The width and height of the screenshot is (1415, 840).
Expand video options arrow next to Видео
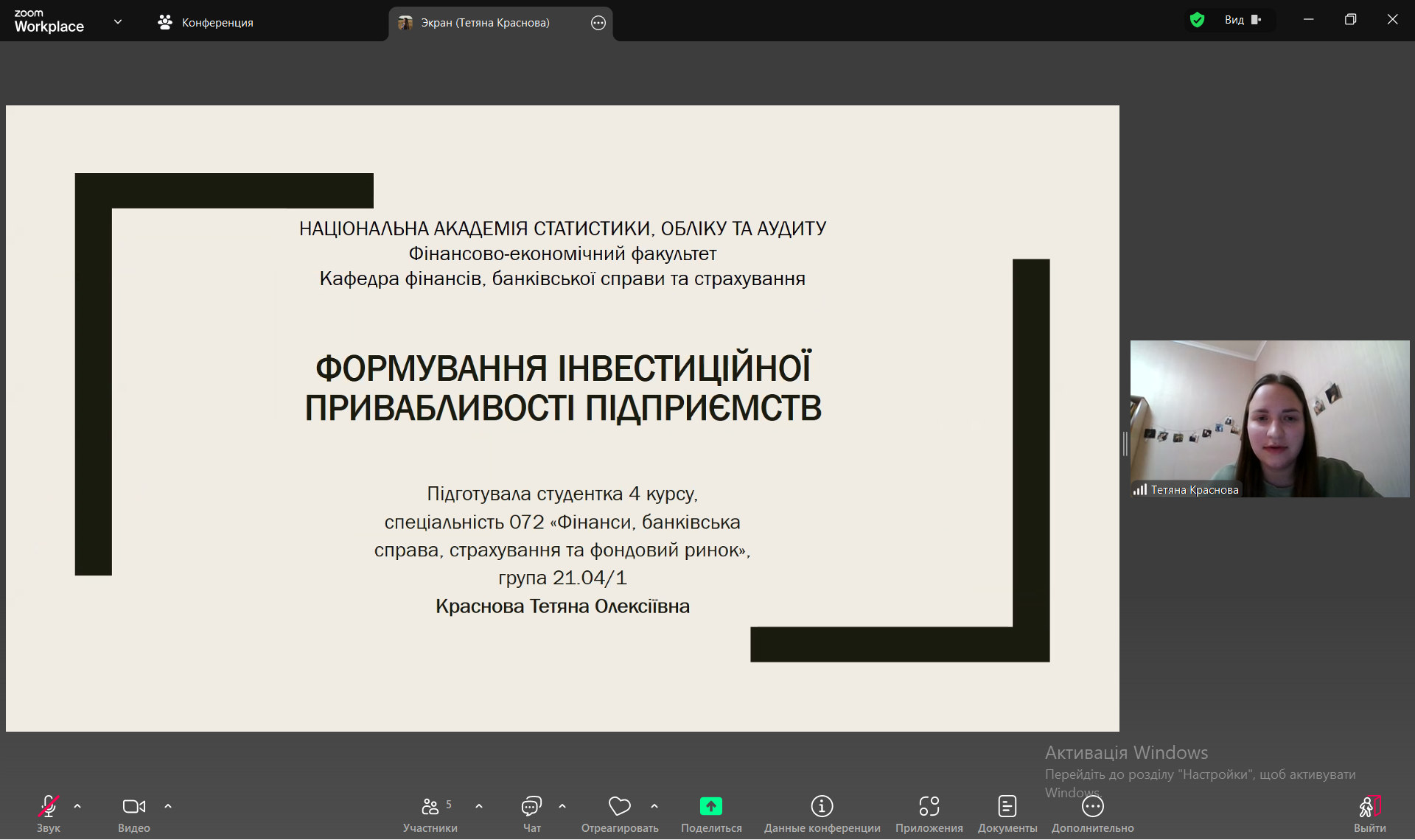pos(168,806)
